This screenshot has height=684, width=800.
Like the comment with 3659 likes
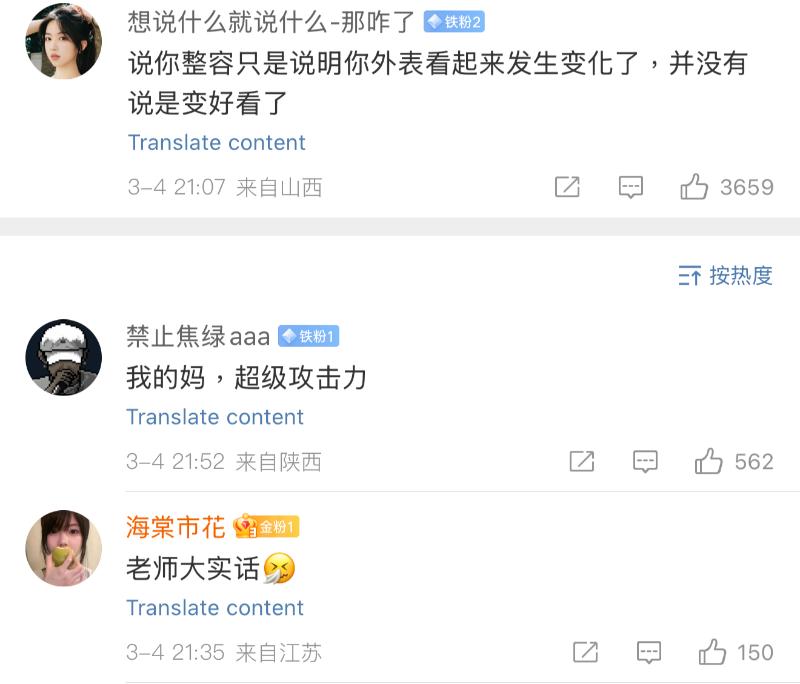[695, 187]
